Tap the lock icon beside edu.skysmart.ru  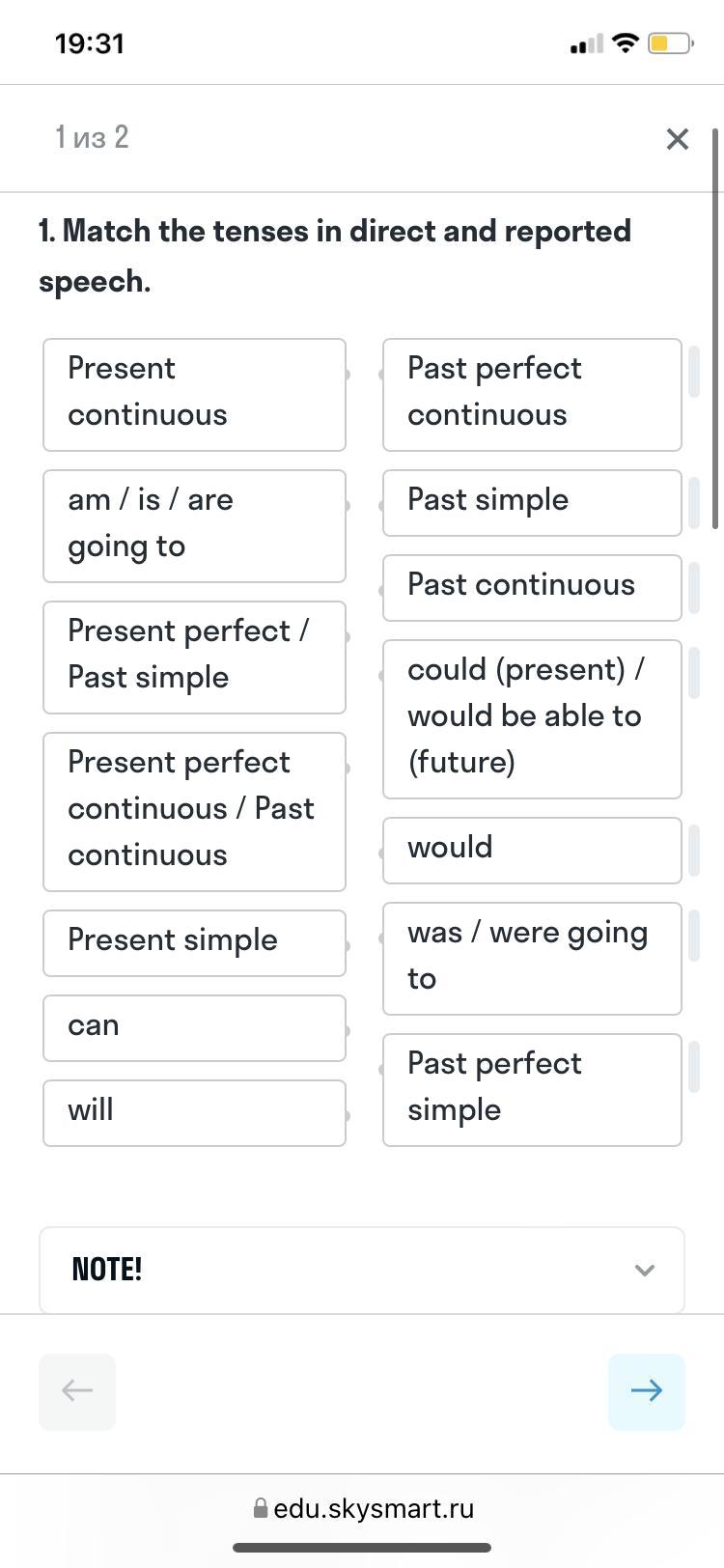point(260,1508)
